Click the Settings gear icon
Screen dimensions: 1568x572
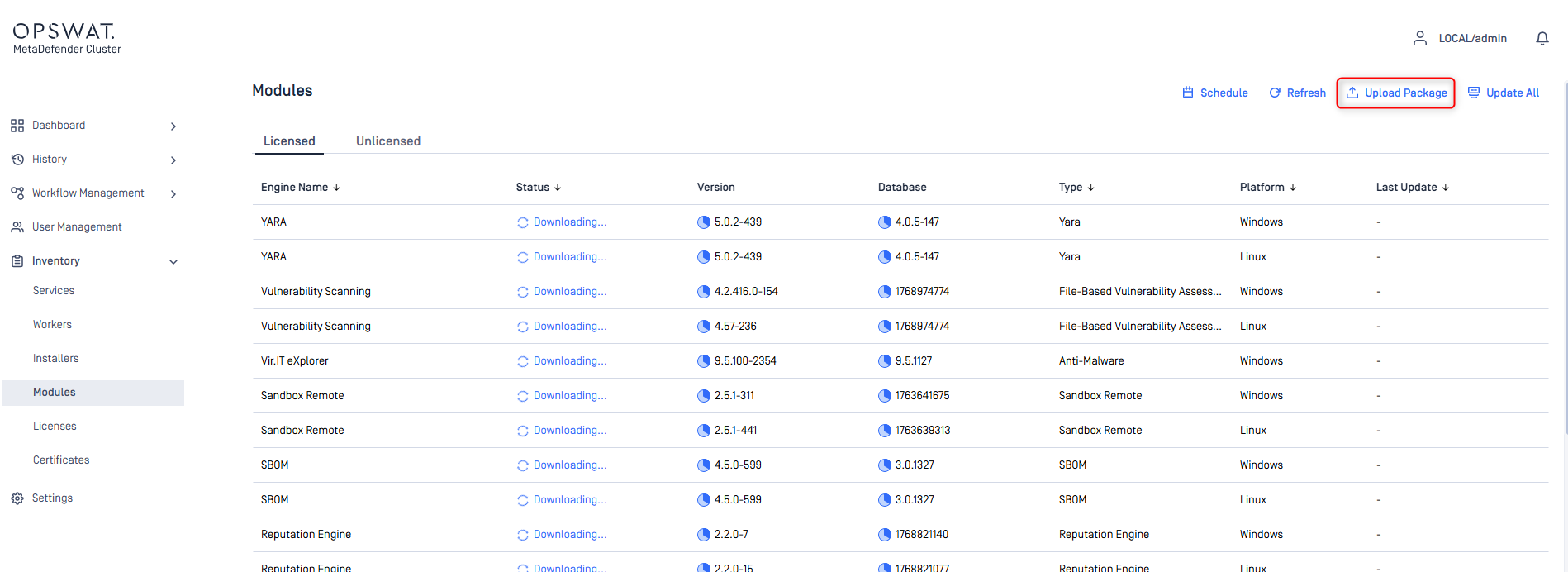(17, 498)
